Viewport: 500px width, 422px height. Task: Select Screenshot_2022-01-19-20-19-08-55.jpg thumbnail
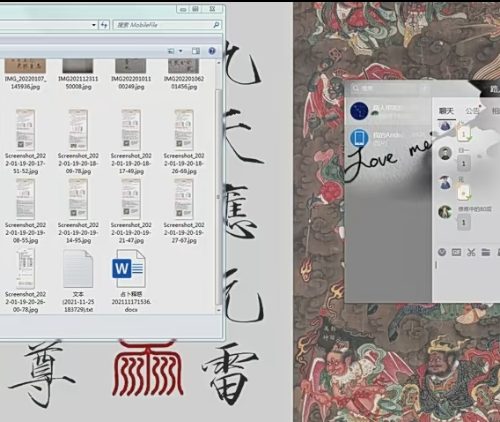coord(25,199)
